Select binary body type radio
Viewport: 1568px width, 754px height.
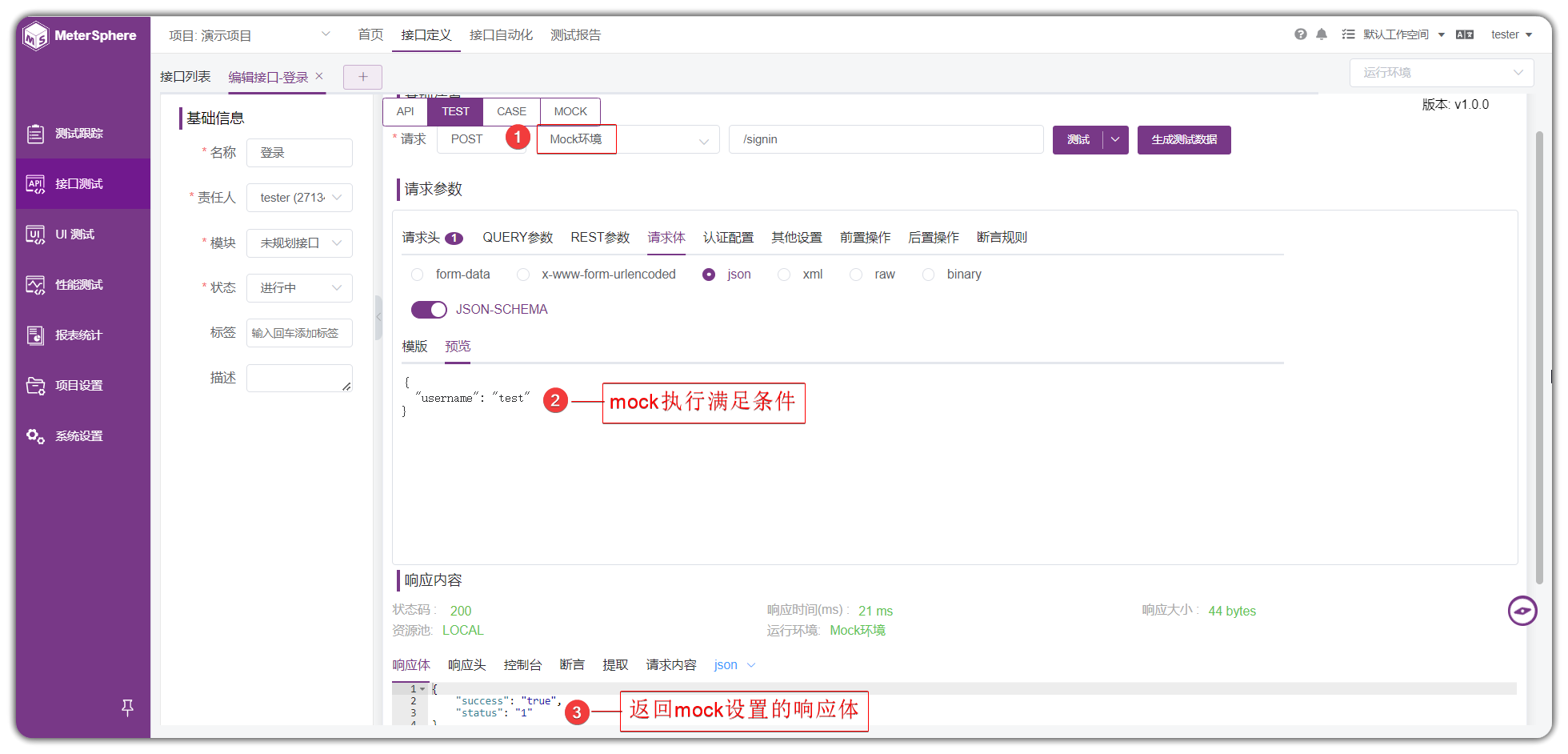click(x=928, y=275)
